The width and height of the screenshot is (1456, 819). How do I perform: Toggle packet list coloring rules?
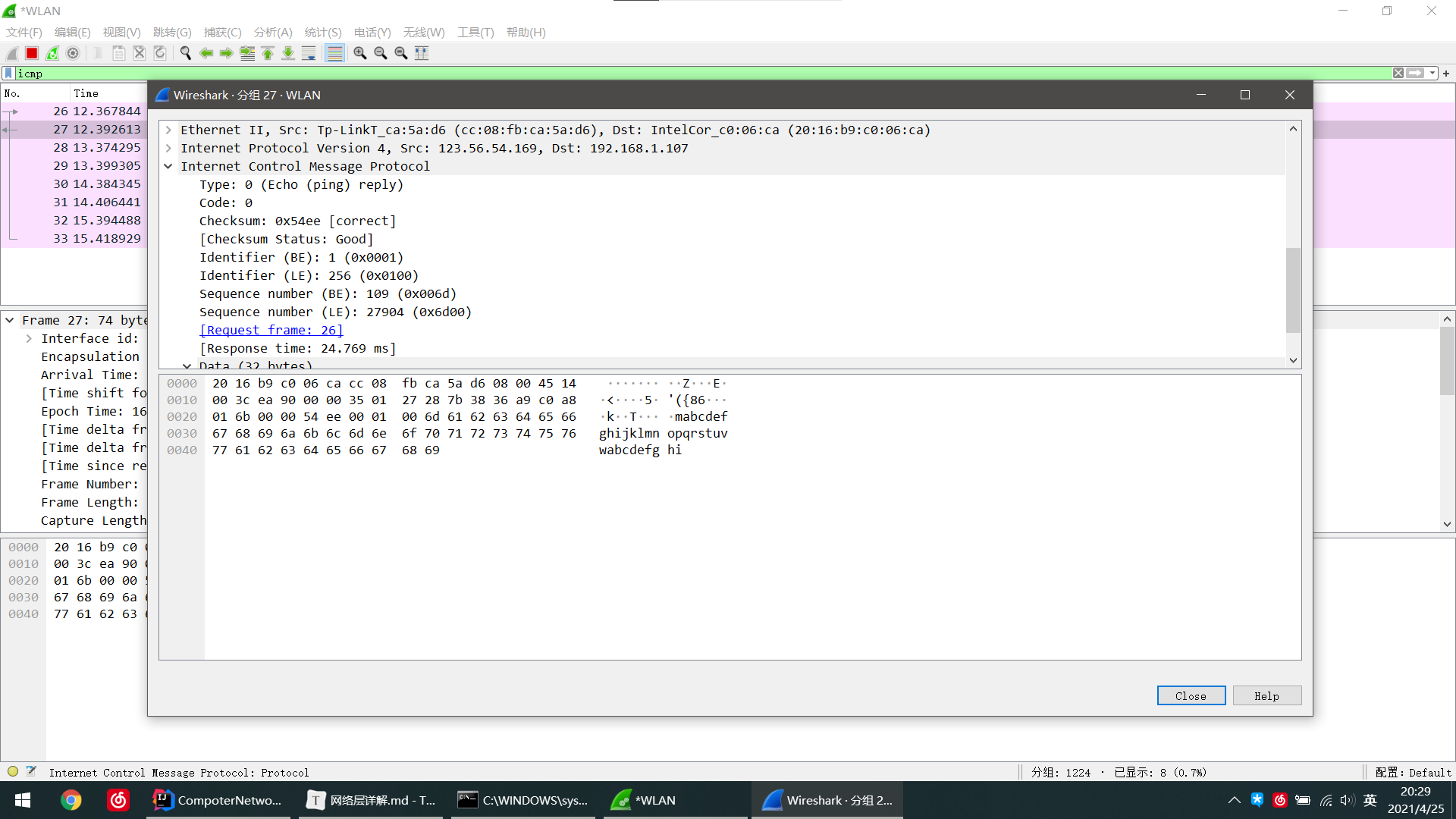point(334,53)
